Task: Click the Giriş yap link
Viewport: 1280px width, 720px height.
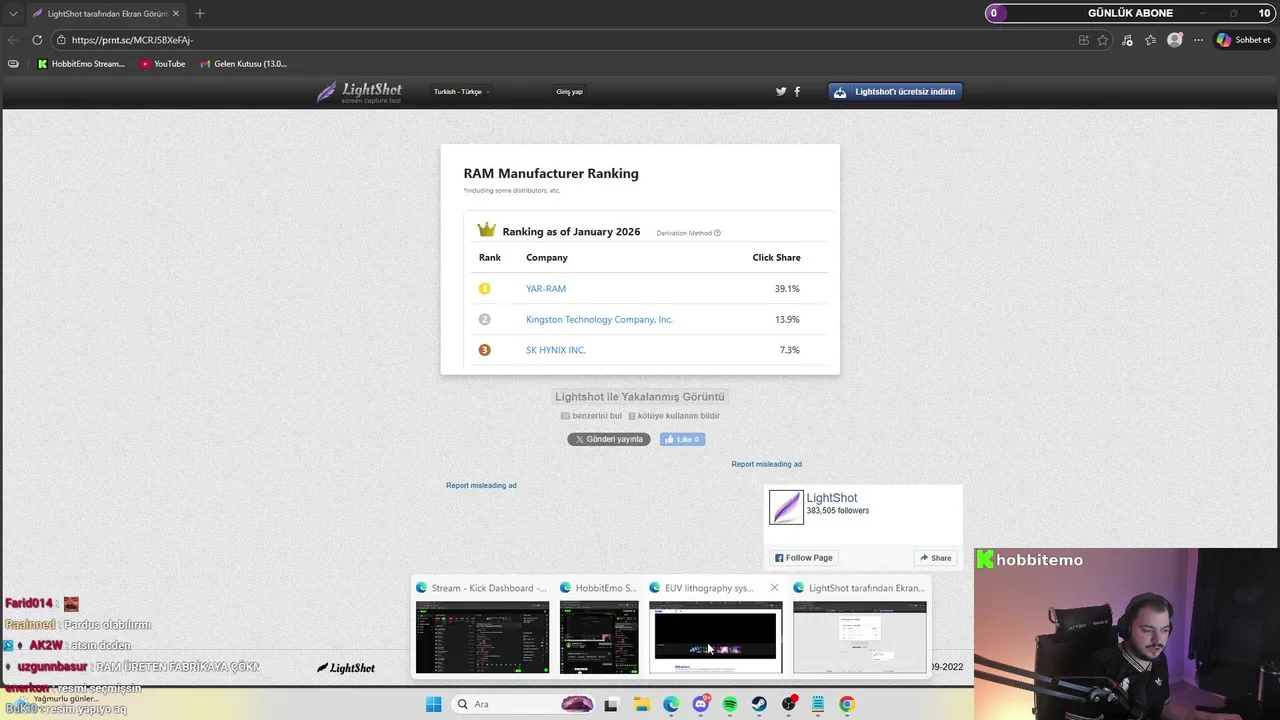Action: [x=569, y=92]
